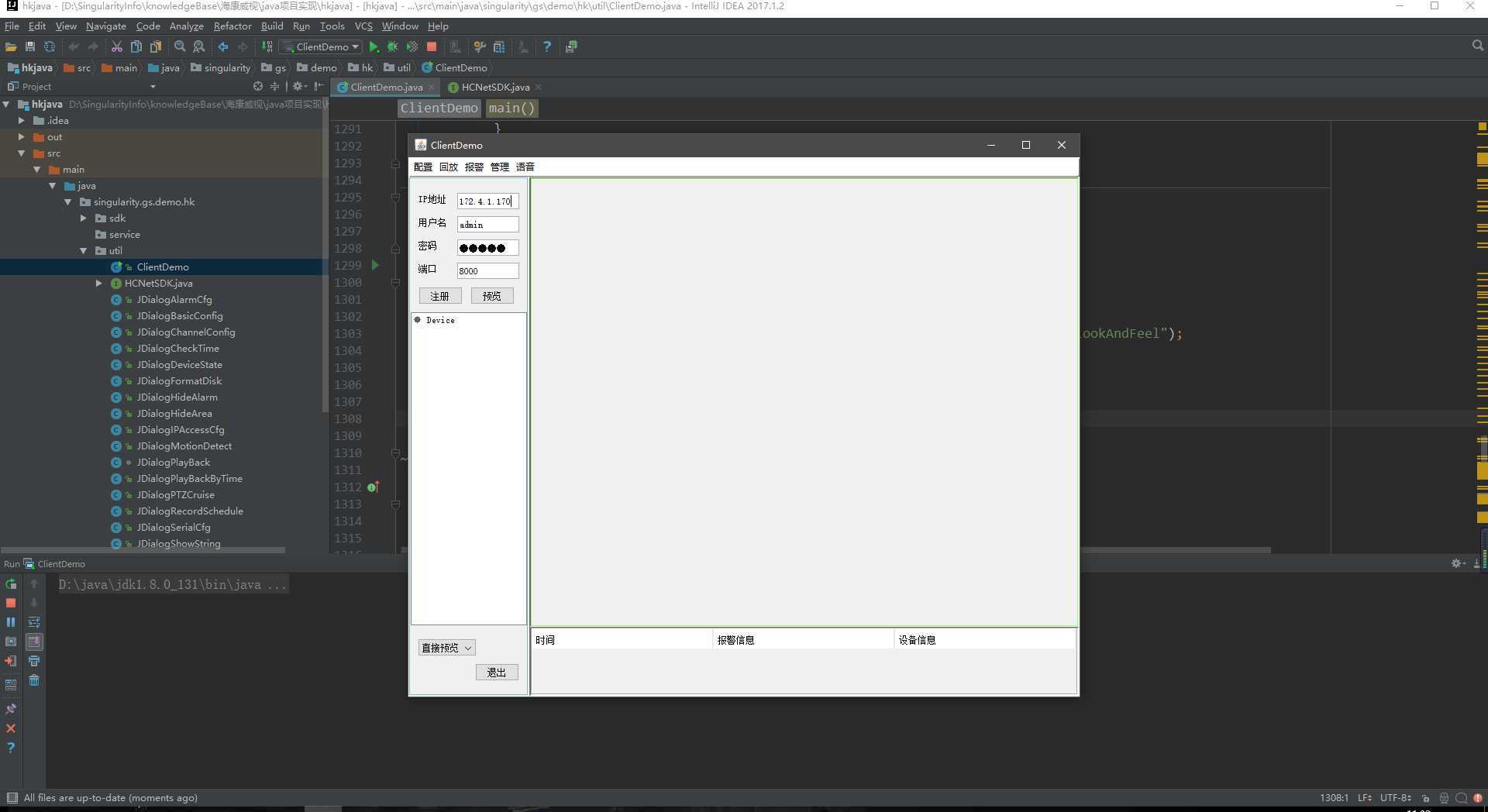The width and height of the screenshot is (1488, 812).
Task: Open the Project view selector dropdown
Action: tap(153, 87)
